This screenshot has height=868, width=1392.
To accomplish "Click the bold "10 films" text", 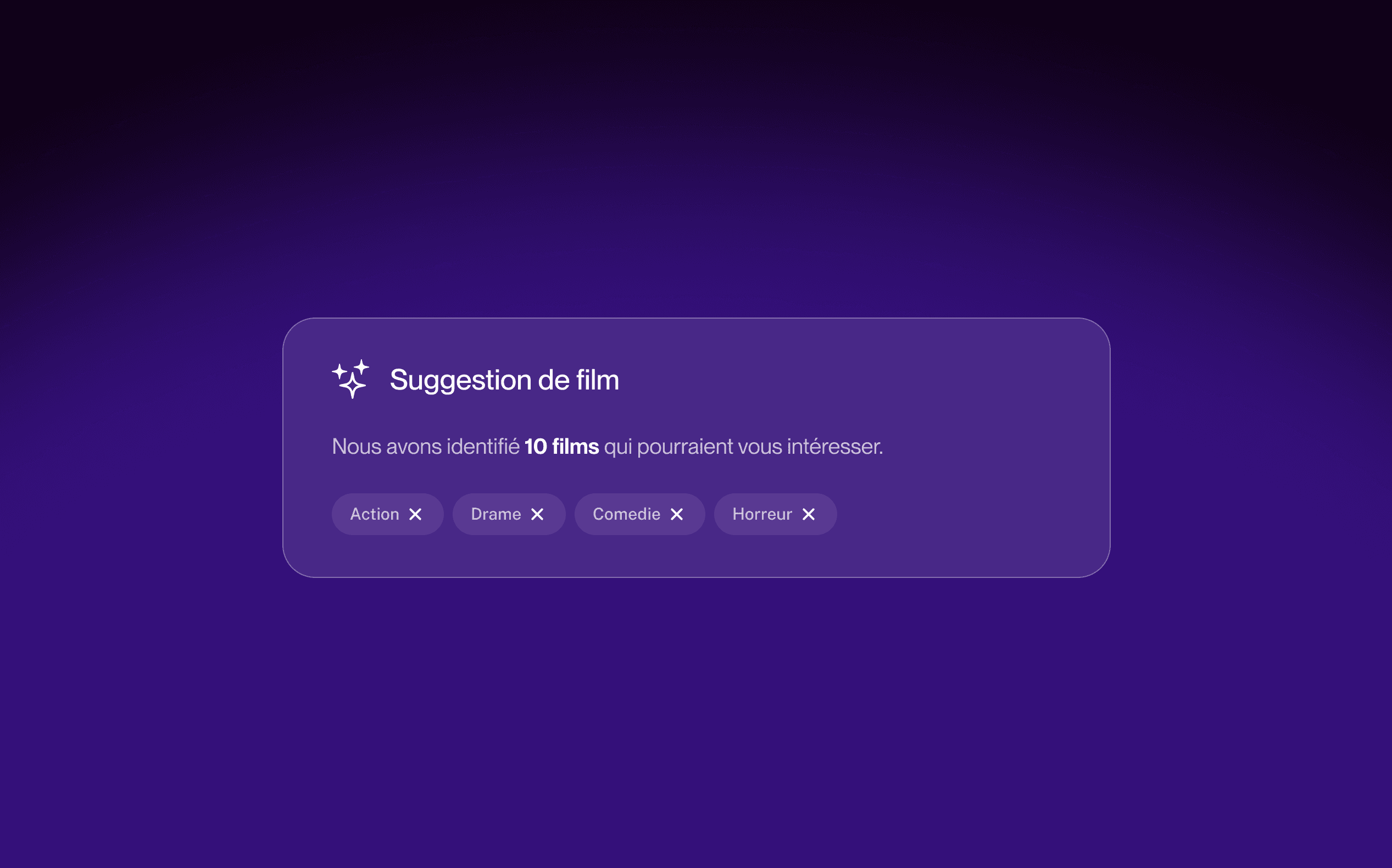I will 561,447.
